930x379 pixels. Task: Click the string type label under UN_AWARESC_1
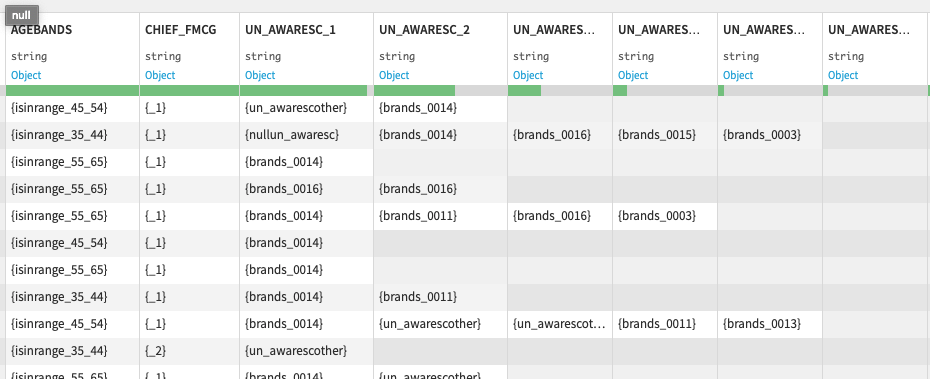coord(263,56)
